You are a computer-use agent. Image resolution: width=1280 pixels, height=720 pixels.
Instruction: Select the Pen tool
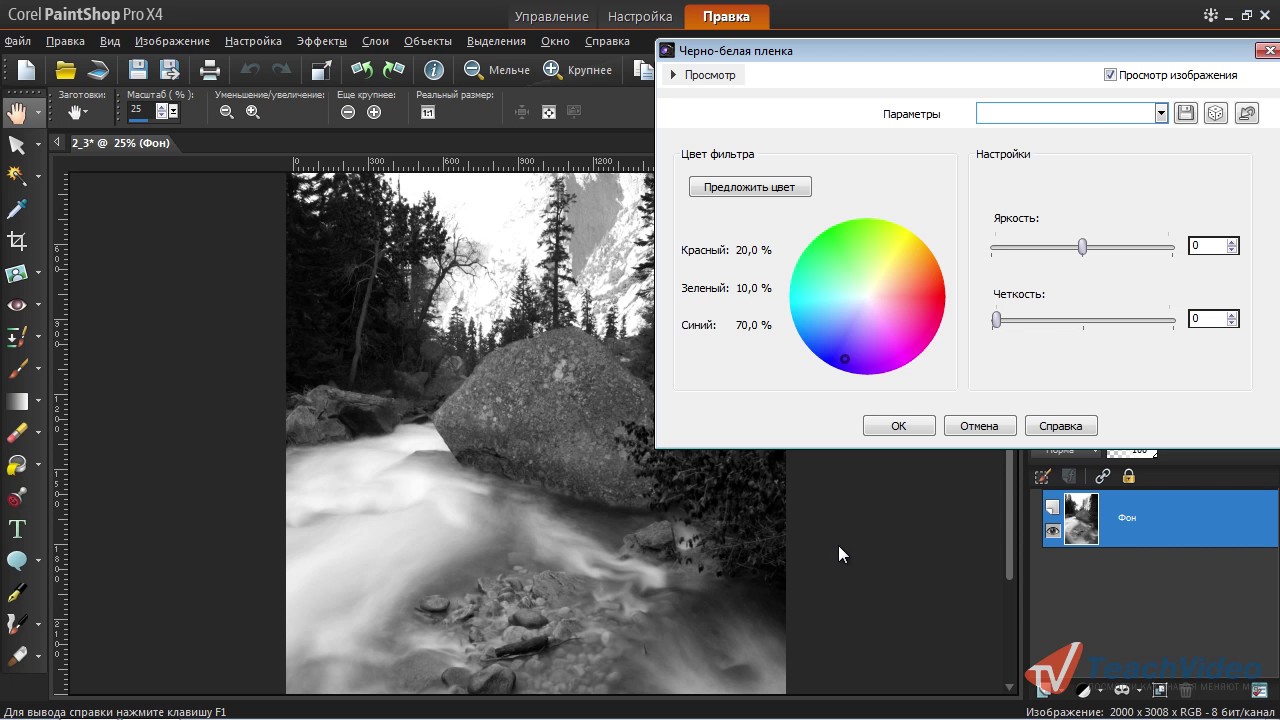coord(16,593)
